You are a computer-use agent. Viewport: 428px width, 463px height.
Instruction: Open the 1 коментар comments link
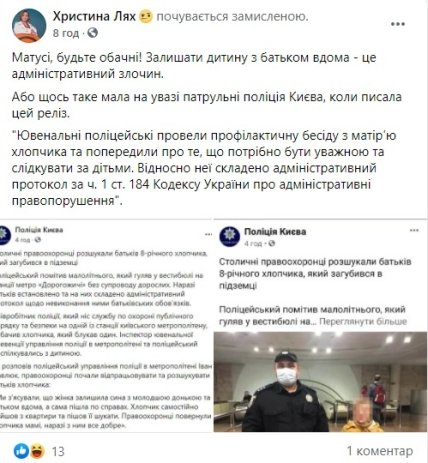(x=380, y=451)
